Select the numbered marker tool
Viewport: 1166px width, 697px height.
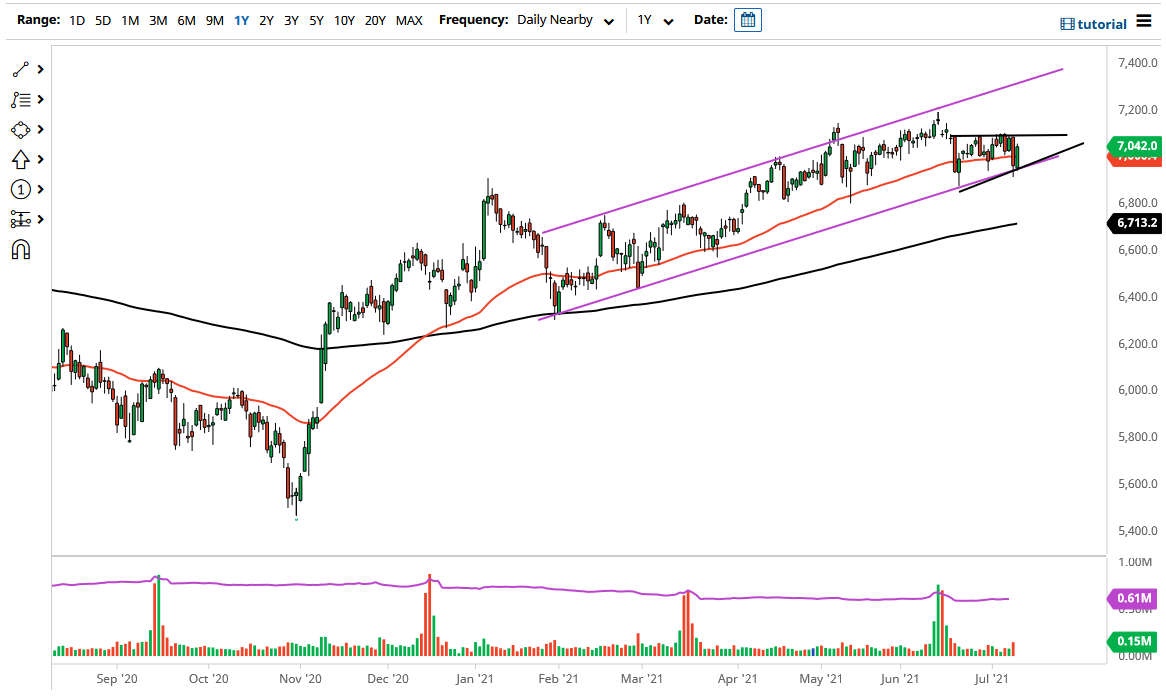tap(20, 189)
